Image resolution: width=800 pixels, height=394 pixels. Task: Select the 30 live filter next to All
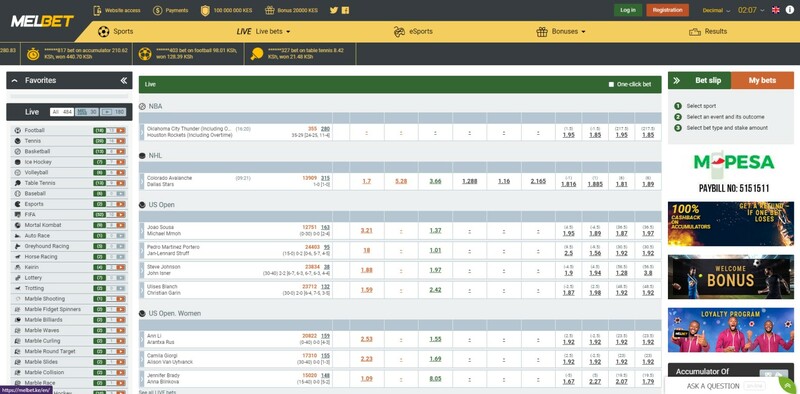87,112
